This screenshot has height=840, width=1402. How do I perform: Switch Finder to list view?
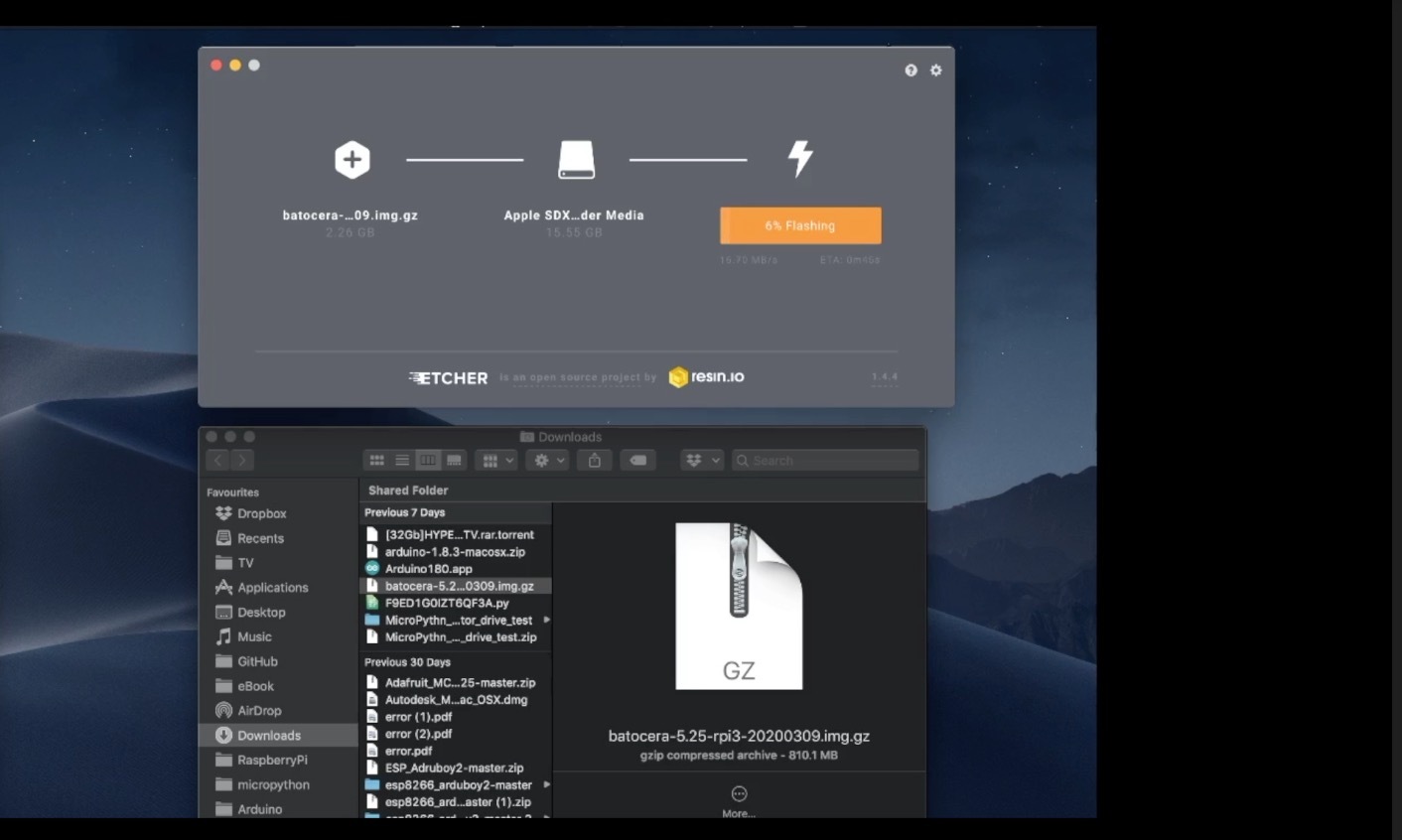coord(402,461)
